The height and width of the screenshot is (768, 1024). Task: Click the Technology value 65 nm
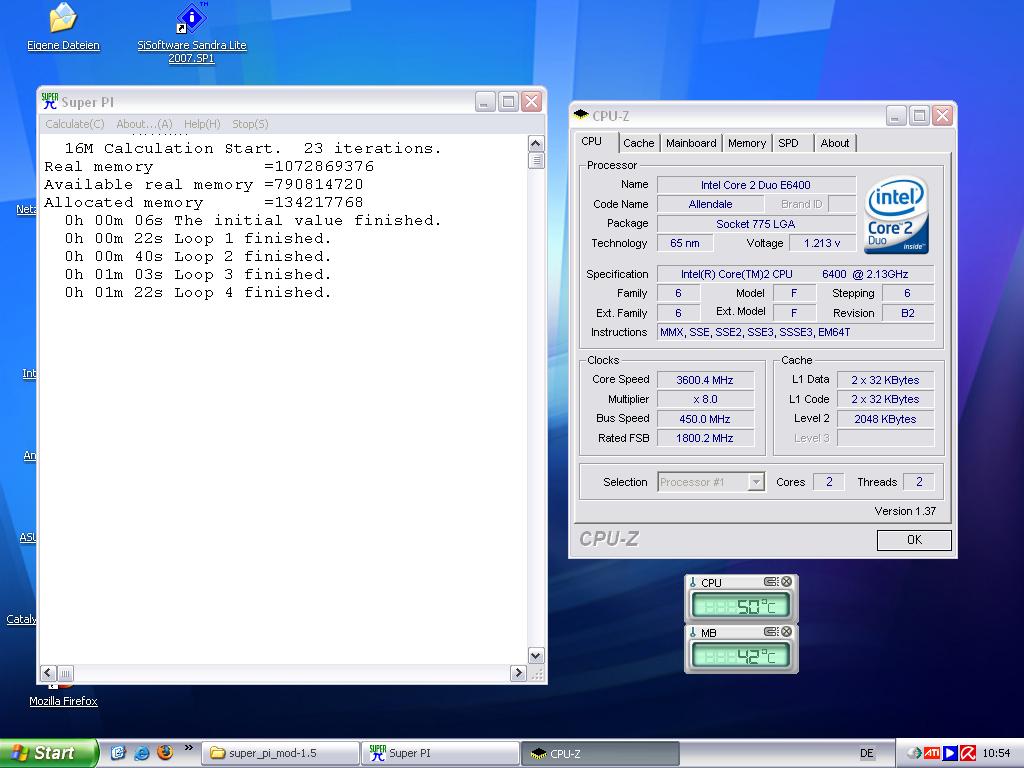685,243
